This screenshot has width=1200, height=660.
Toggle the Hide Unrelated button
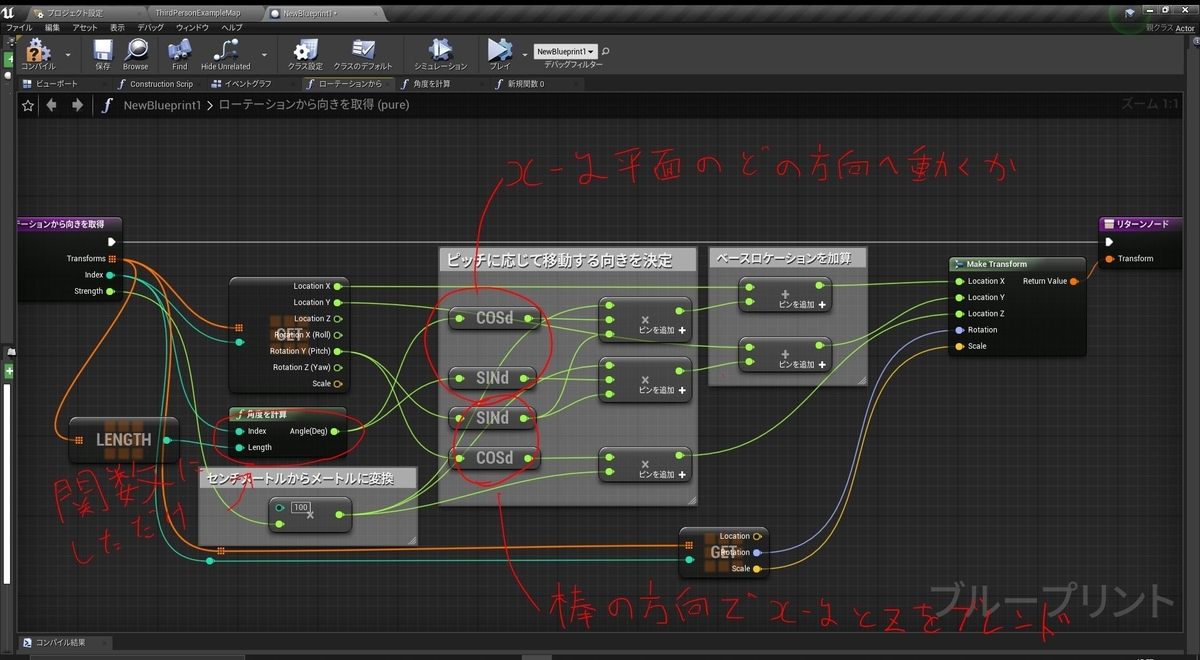[x=226, y=52]
